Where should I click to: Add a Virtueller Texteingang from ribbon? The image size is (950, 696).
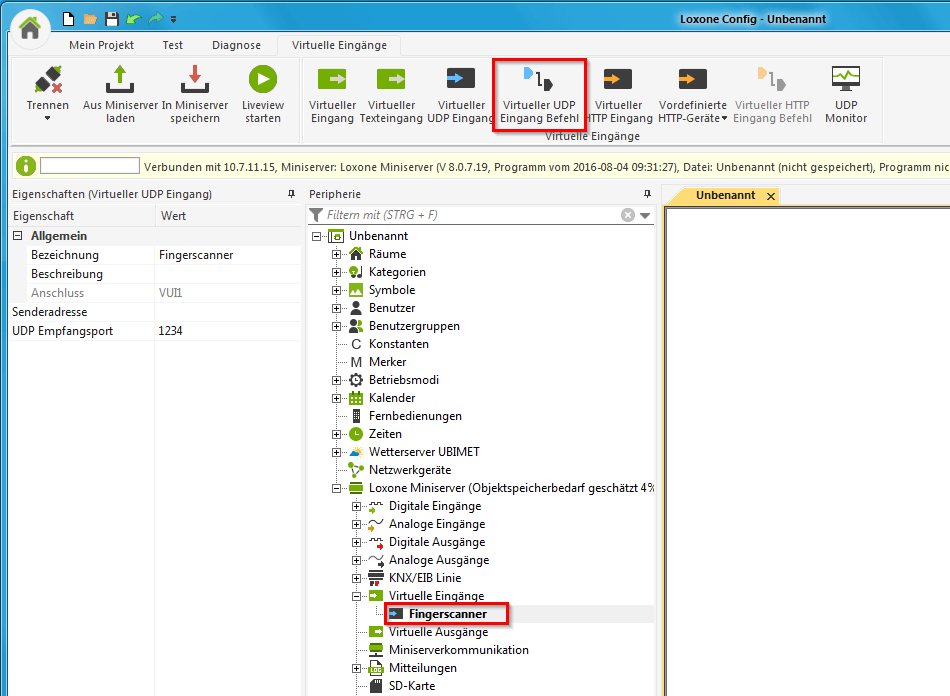pyautogui.click(x=392, y=80)
